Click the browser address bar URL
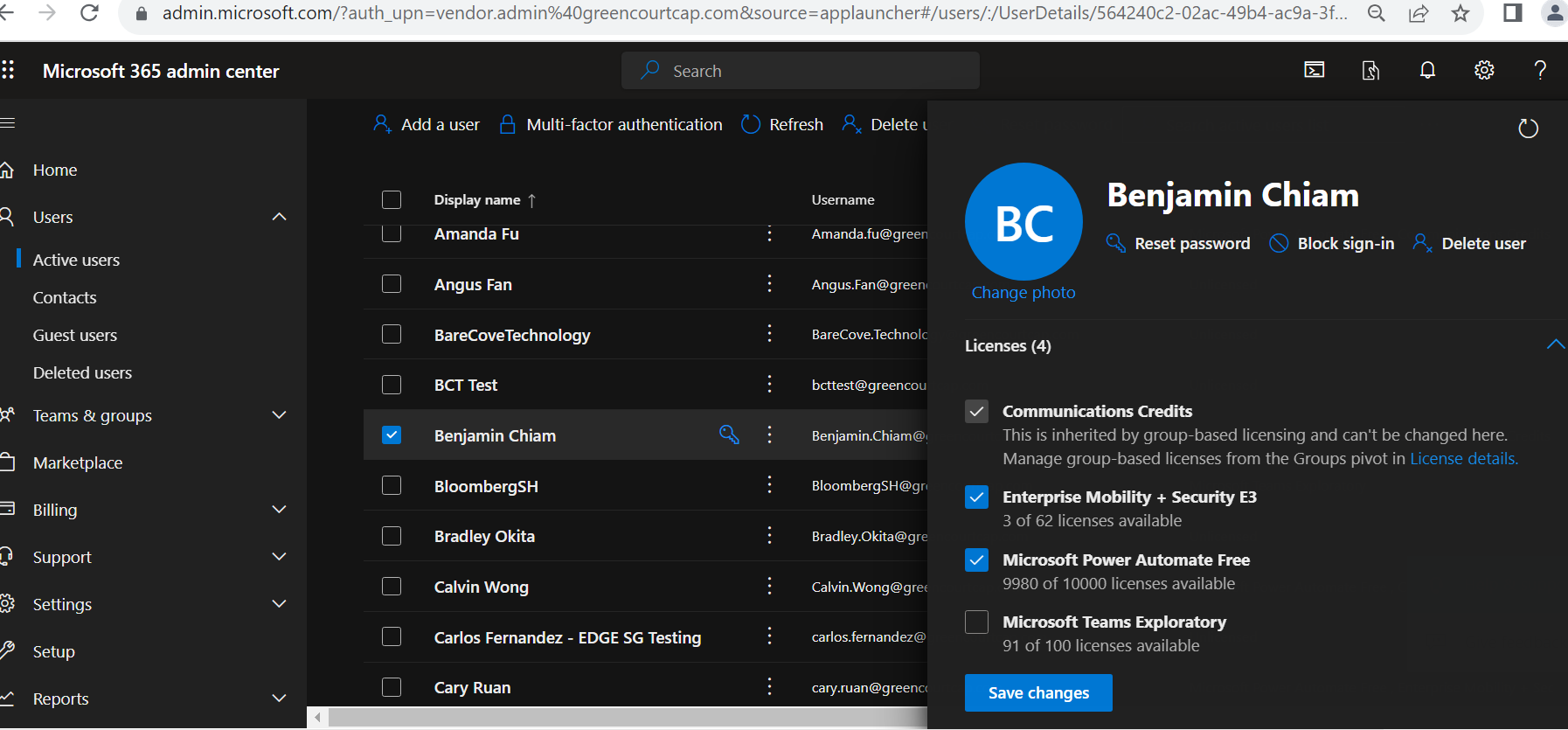The image size is (1568, 730). (x=754, y=12)
